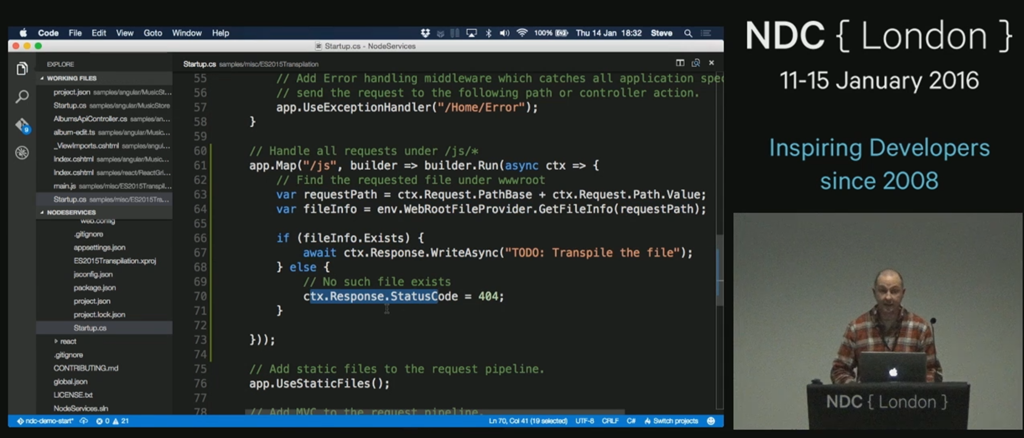
Task: Open the Explorer view in activity bar
Action: click(x=22, y=69)
